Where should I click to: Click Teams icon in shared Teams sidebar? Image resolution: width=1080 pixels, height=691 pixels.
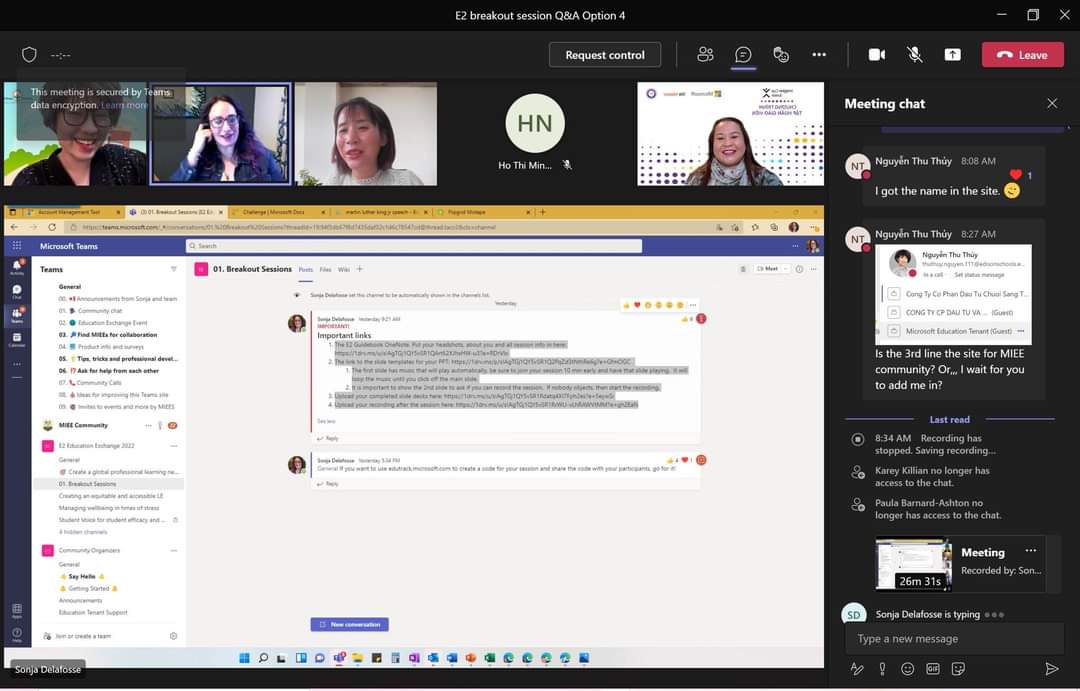17,316
